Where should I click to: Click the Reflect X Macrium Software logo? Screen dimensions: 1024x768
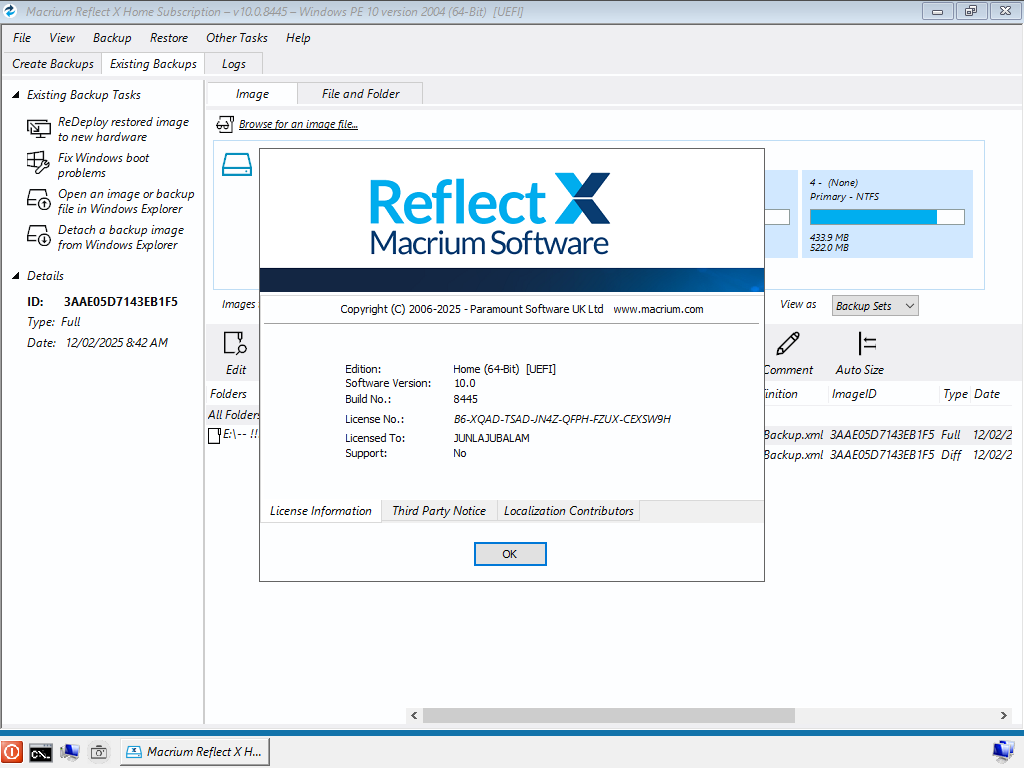coord(490,214)
